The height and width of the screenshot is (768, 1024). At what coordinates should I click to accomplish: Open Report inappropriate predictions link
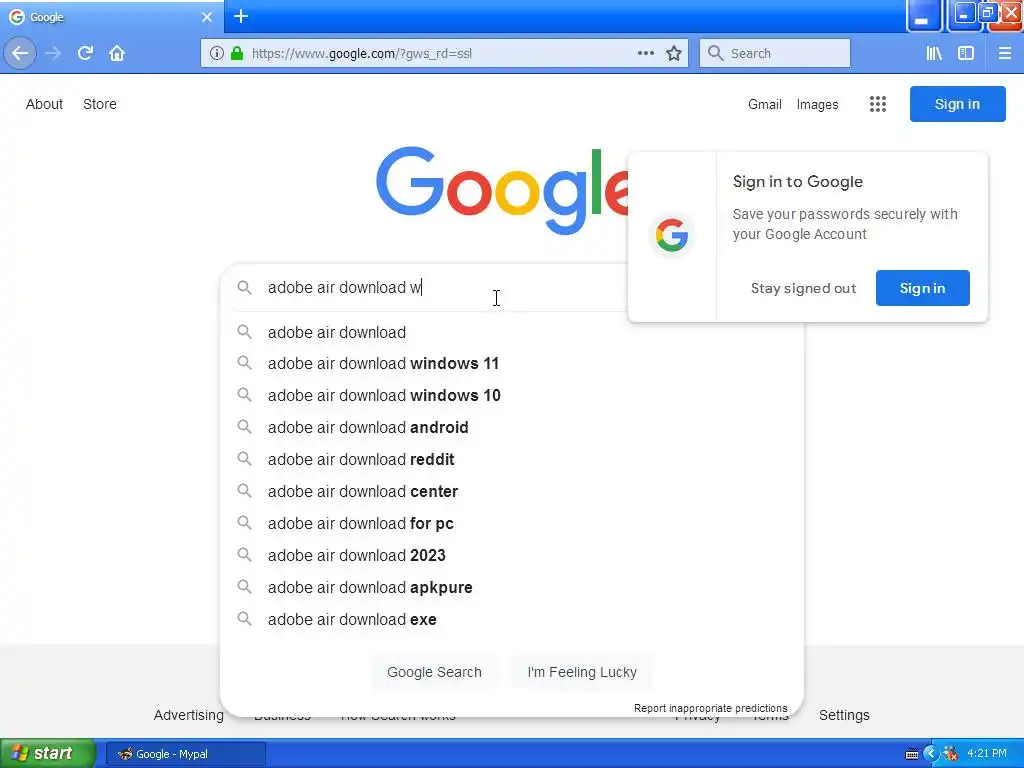tap(711, 708)
